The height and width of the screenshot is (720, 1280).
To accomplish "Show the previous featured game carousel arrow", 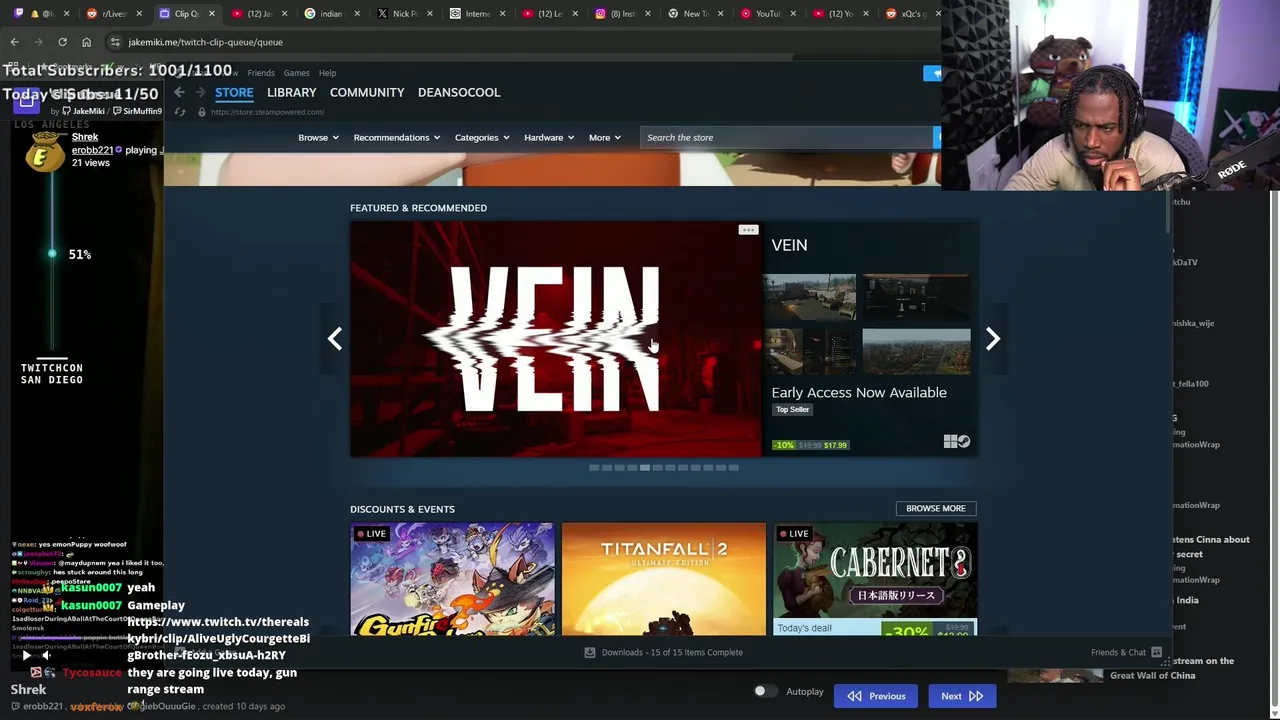I will click(334, 339).
